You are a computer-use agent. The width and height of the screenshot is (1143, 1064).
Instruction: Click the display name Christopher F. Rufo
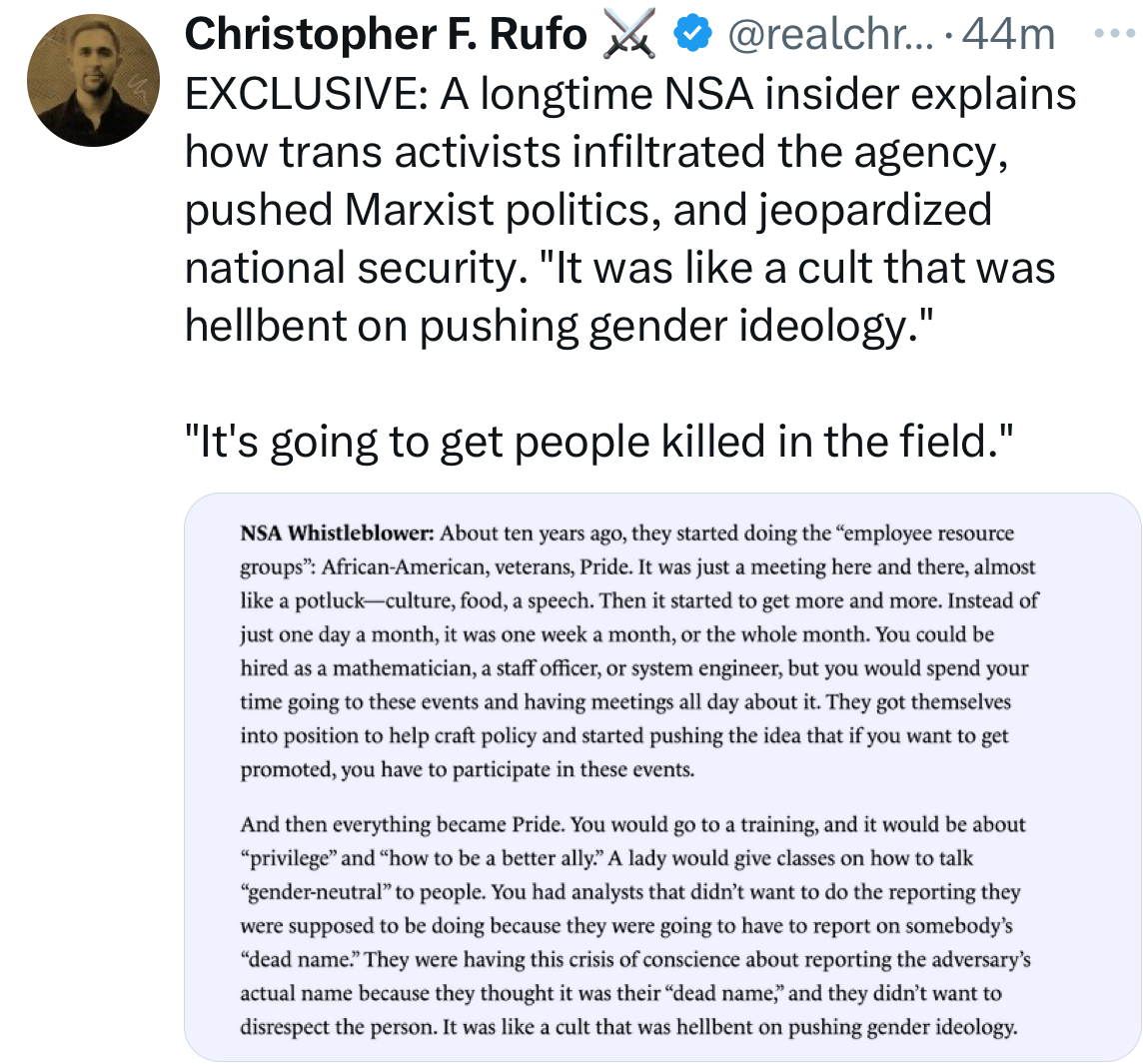pyautogui.click(x=386, y=35)
